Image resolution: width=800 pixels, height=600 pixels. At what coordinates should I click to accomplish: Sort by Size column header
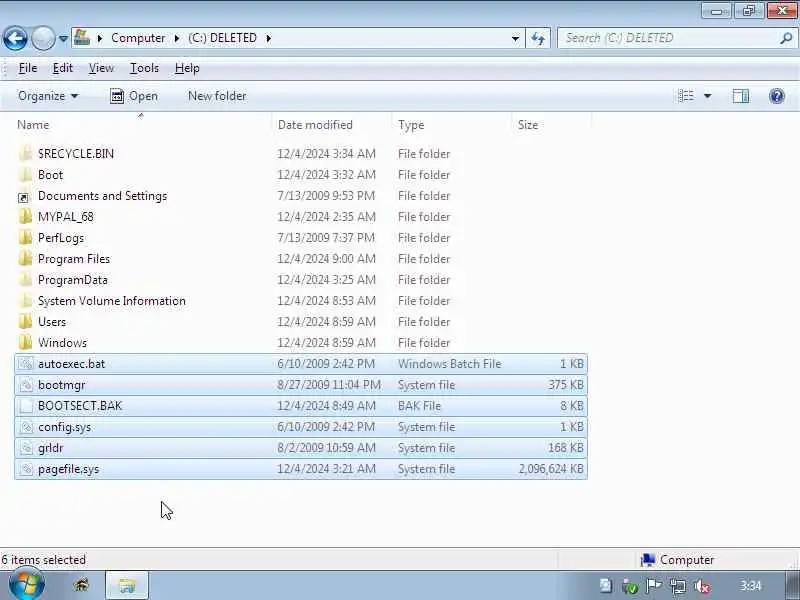[528, 125]
